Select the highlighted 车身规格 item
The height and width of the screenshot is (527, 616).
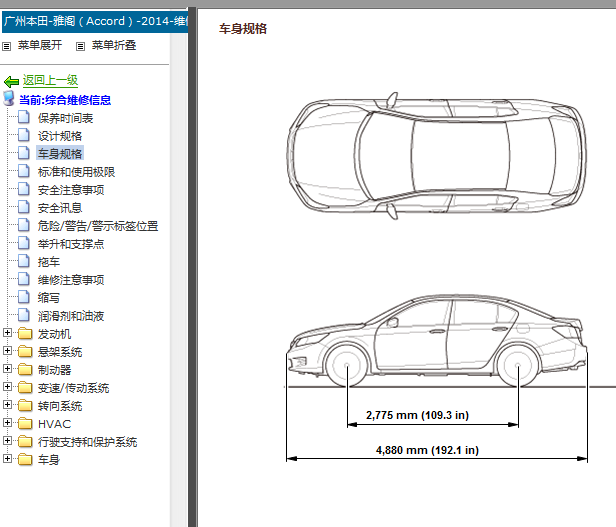tap(60, 154)
